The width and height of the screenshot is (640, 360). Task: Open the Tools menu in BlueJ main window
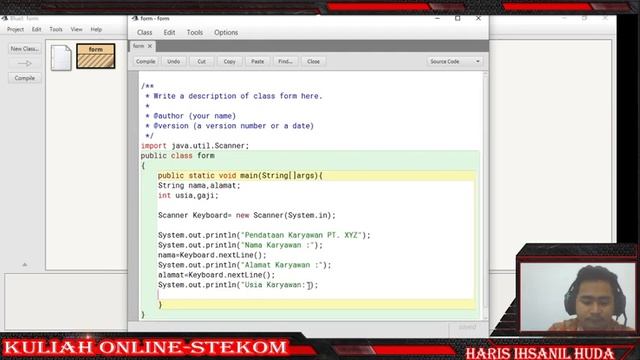pyautogui.click(x=56, y=29)
